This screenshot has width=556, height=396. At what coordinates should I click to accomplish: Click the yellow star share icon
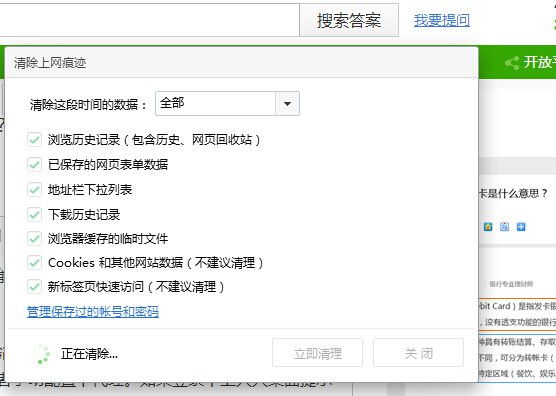488,227
